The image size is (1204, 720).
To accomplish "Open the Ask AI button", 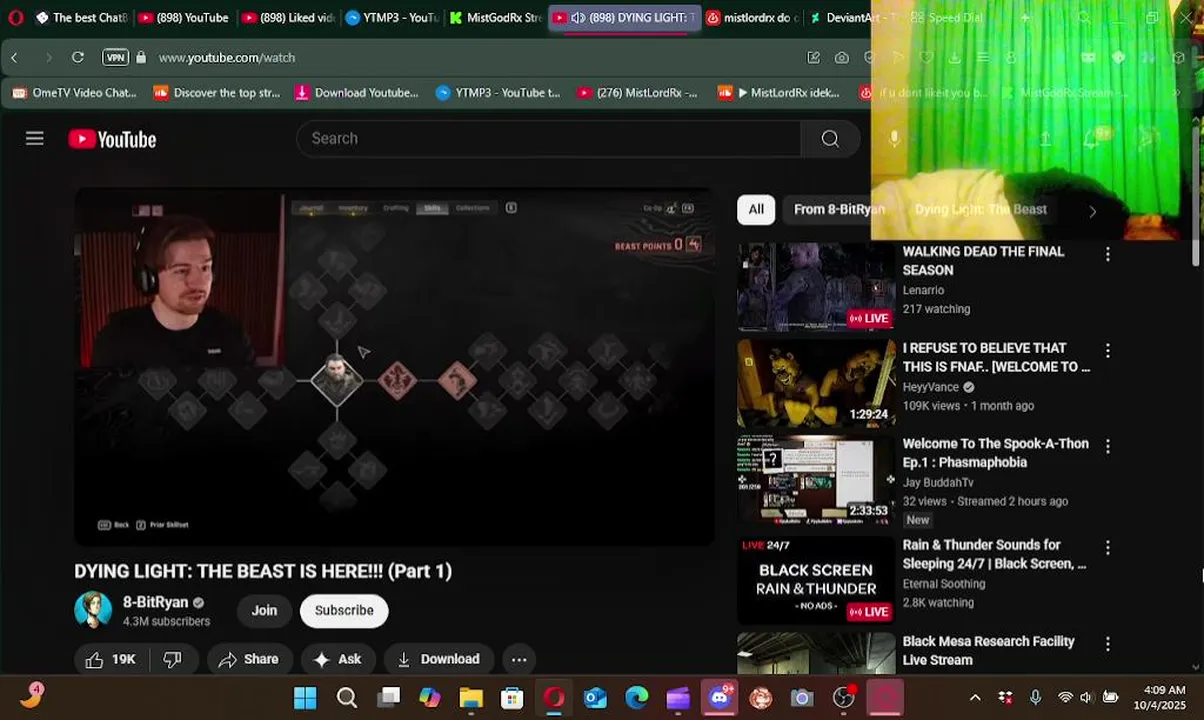I will pyautogui.click(x=338, y=659).
